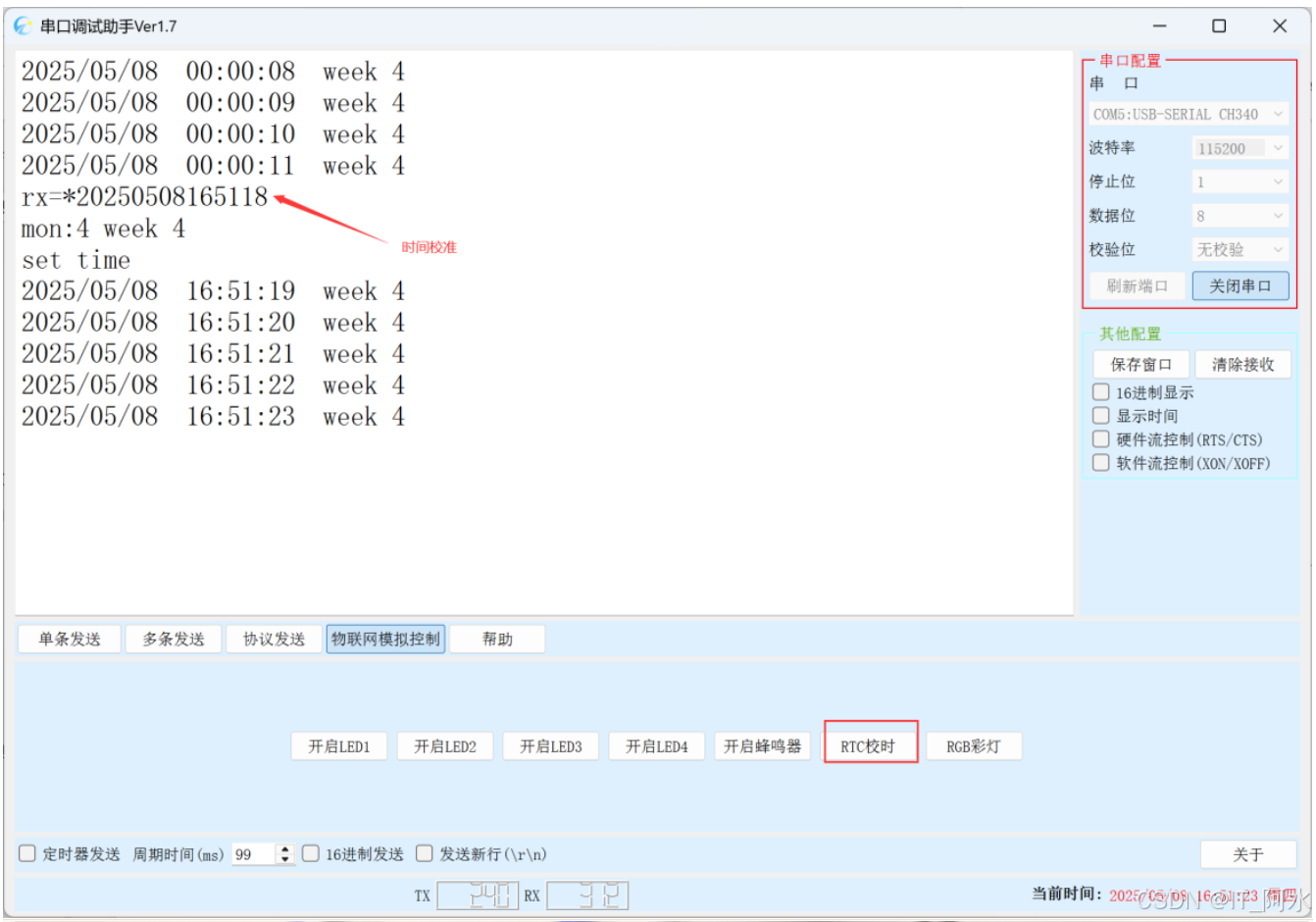Open the stop bits dropdown
This screenshot has height=922, width=1316.
coord(1240,181)
